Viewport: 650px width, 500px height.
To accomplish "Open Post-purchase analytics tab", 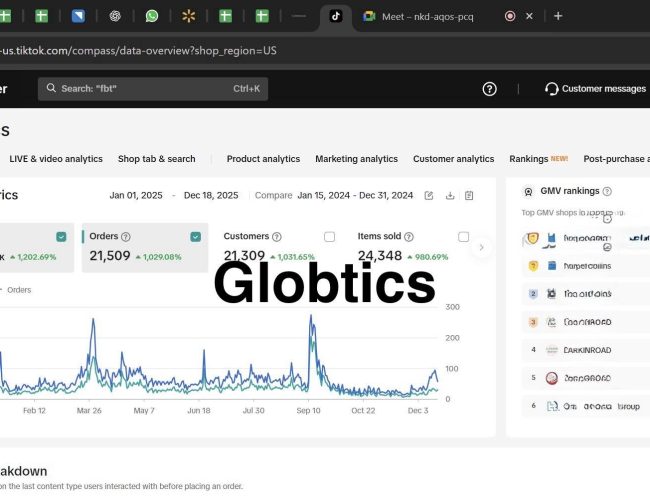I will pyautogui.click(x=616, y=159).
